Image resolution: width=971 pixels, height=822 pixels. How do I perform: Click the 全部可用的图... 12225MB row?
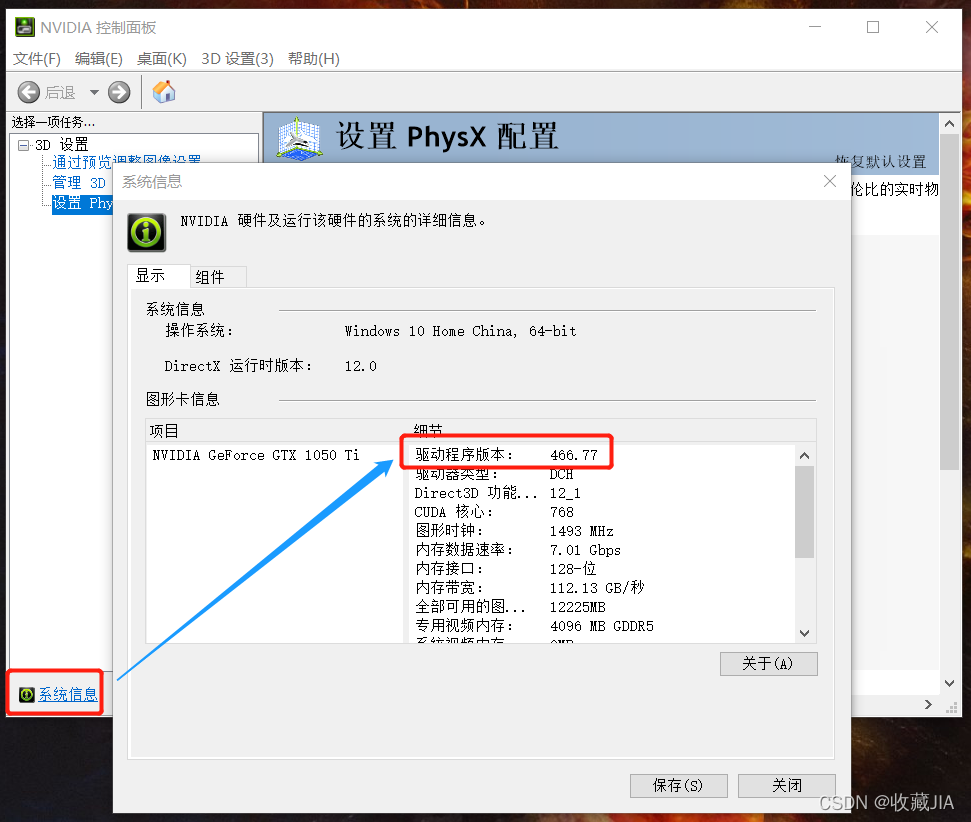coord(510,607)
